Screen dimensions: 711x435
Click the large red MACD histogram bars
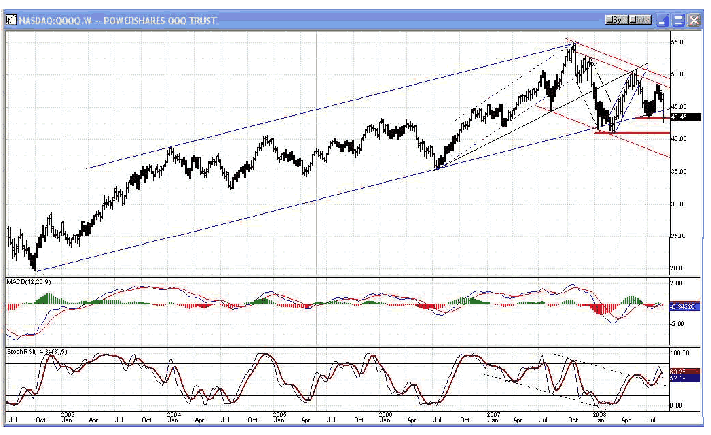pos(603,312)
